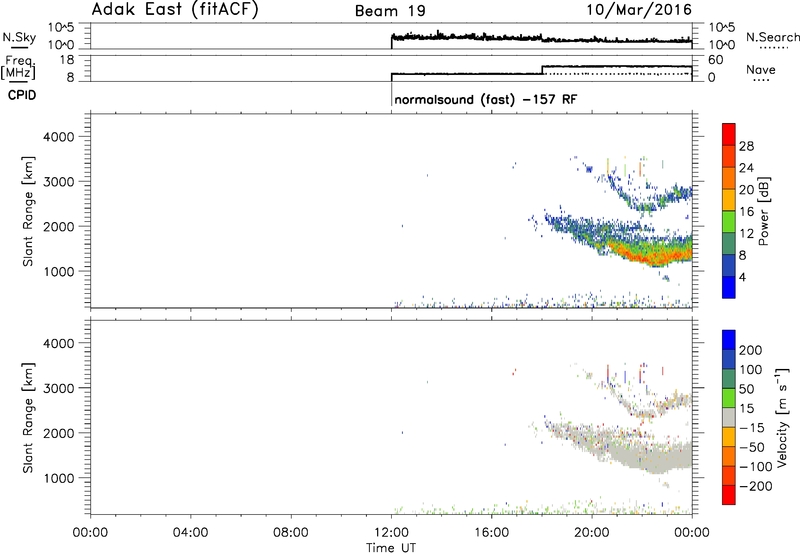Click the strong orange backscatter band in power plot
Screen dimensions: 800x554
(x=651, y=256)
